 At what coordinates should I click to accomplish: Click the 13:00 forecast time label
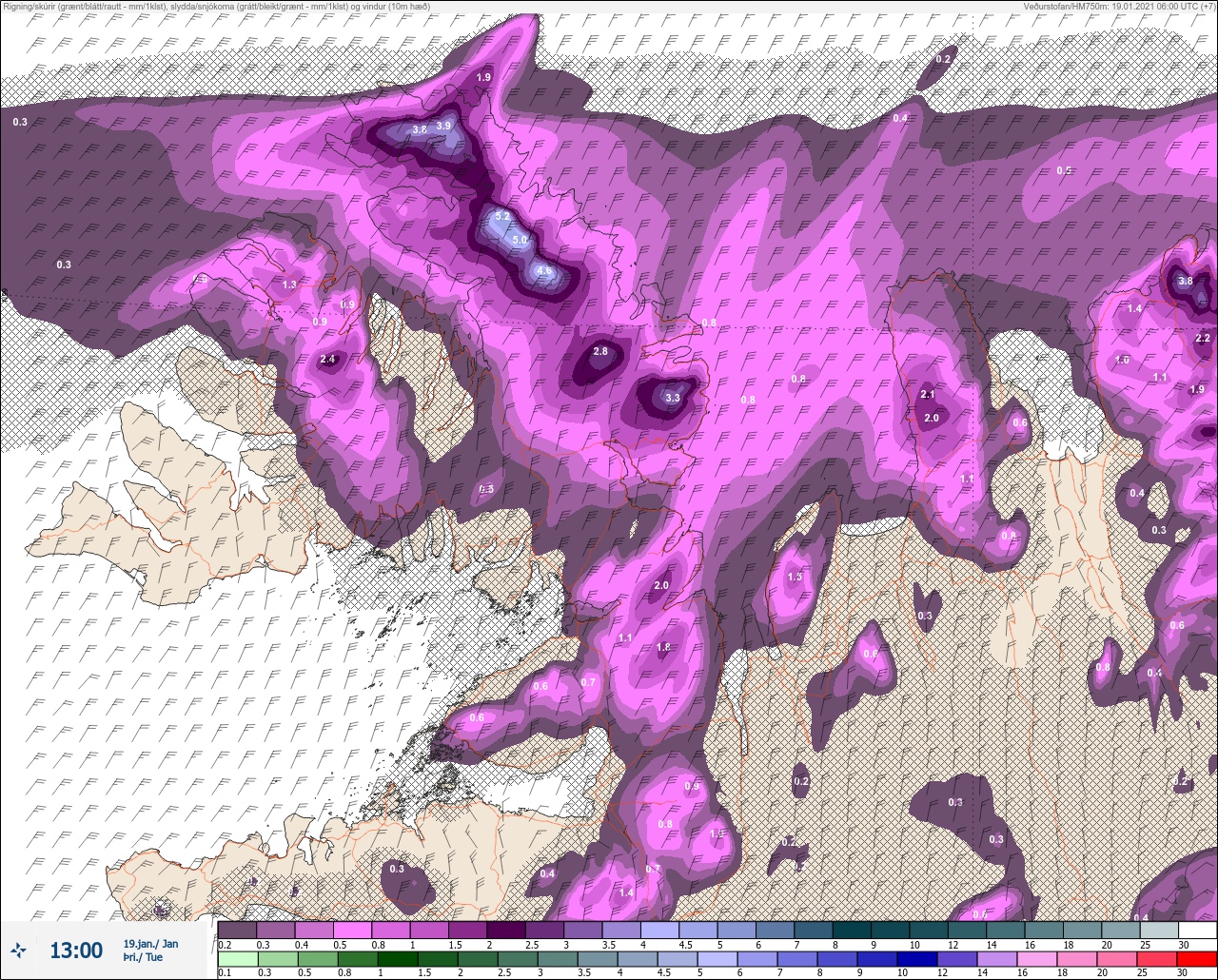[x=76, y=951]
